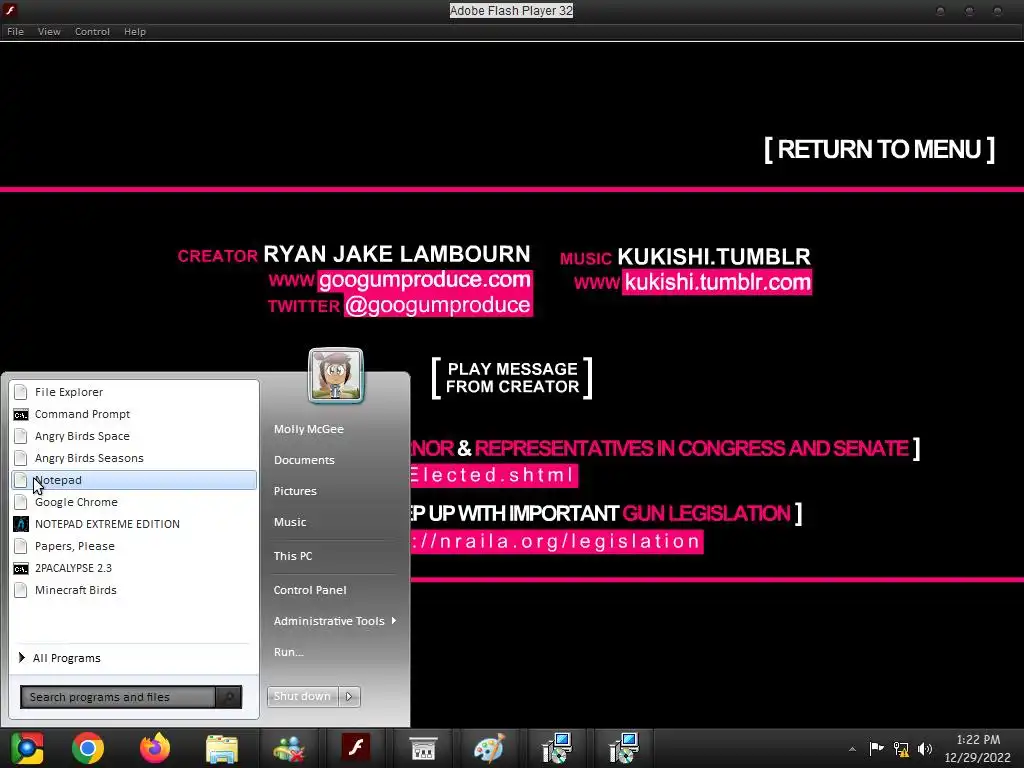The image size is (1024, 768).
Task: Click the user avatar picture in Start menu
Action: coord(336,376)
